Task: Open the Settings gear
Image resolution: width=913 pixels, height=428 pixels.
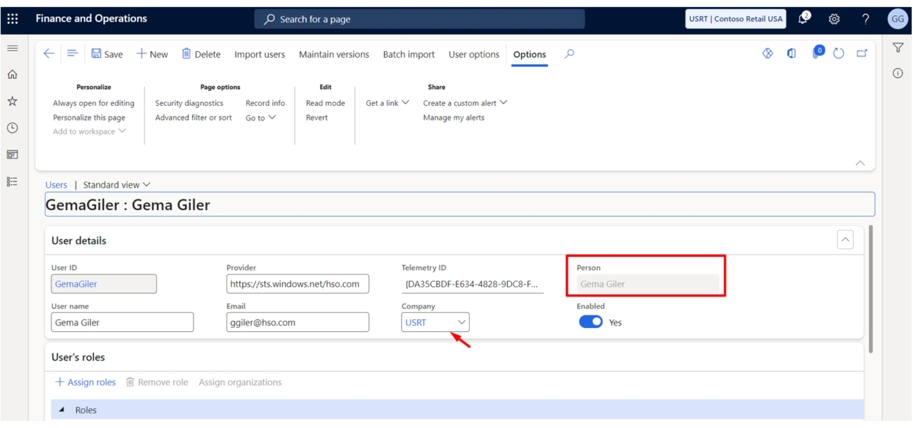Action: click(x=834, y=19)
